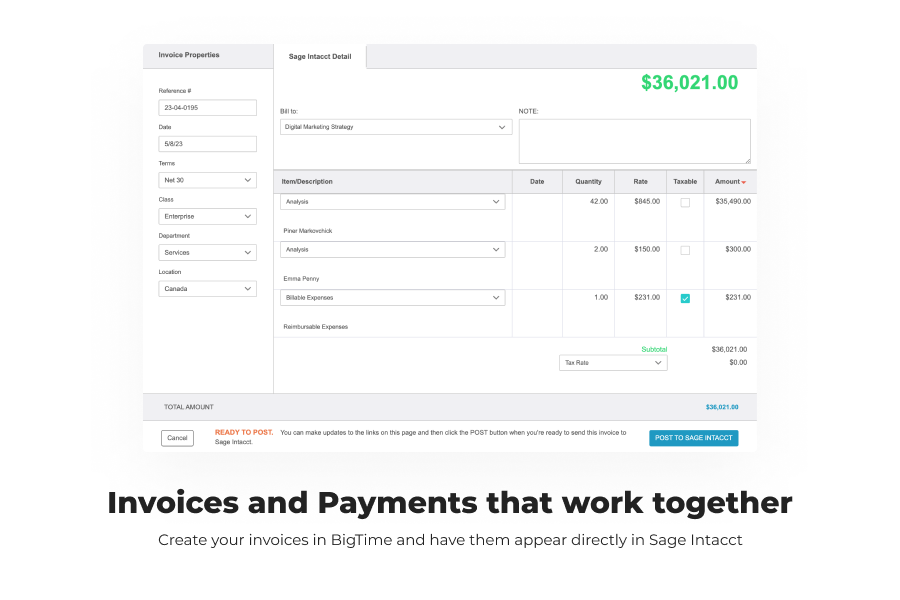This screenshot has height=600, width=900.
Task: Expand the Location dropdown showing Canada
Action: tap(207, 288)
